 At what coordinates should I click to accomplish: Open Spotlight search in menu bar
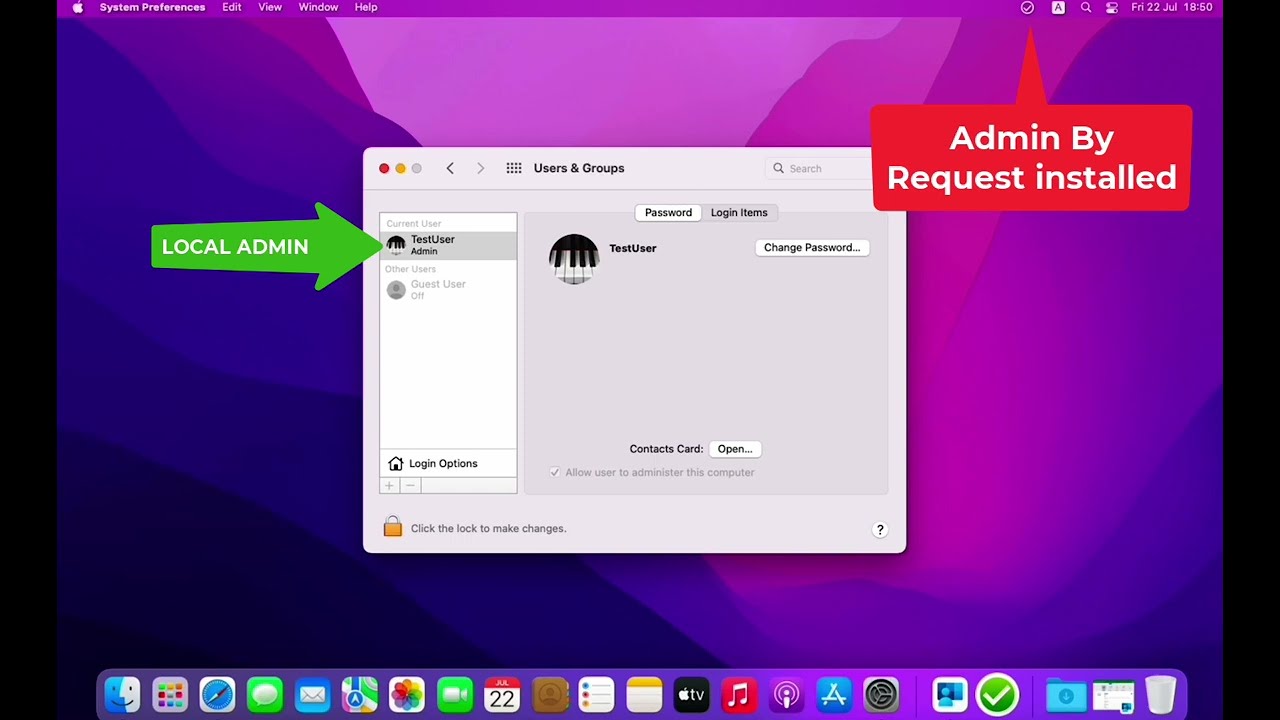pos(1086,7)
